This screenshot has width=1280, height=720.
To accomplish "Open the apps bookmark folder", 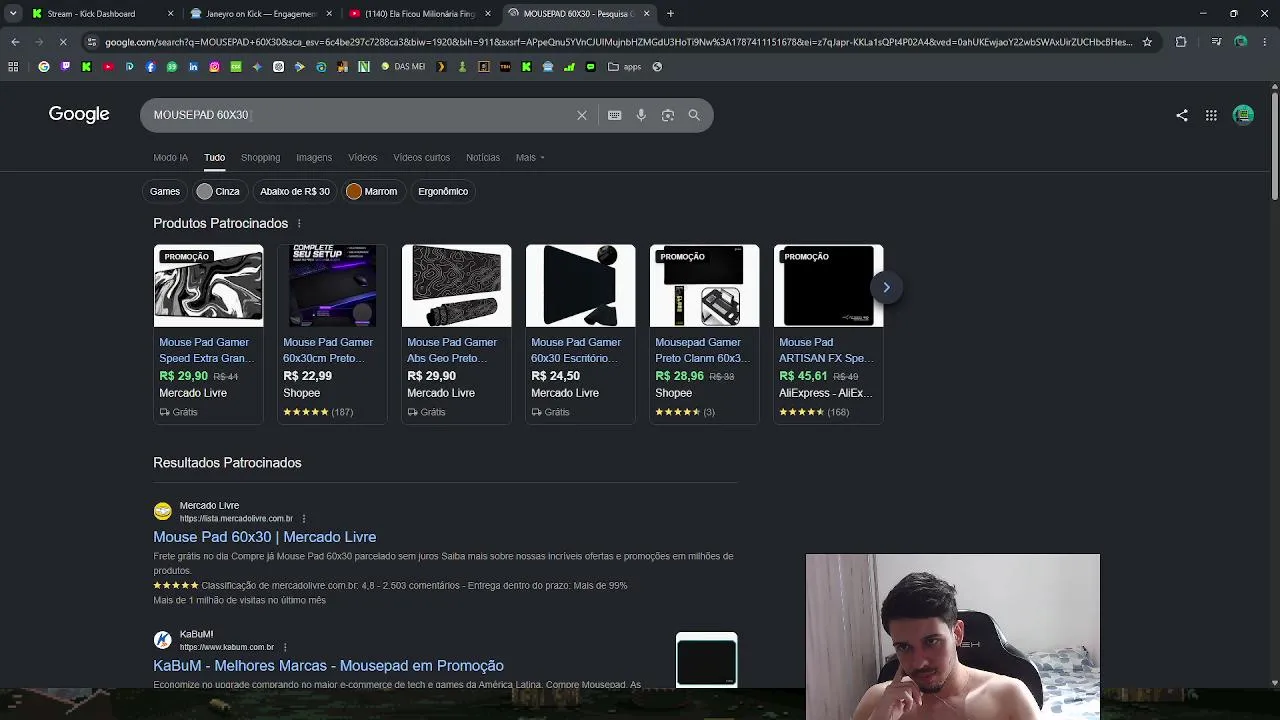I will pos(625,67).
